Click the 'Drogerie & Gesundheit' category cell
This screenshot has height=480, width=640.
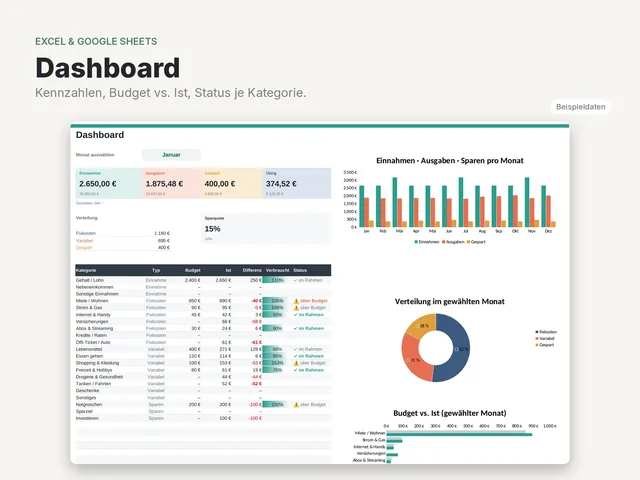point(99,377)
